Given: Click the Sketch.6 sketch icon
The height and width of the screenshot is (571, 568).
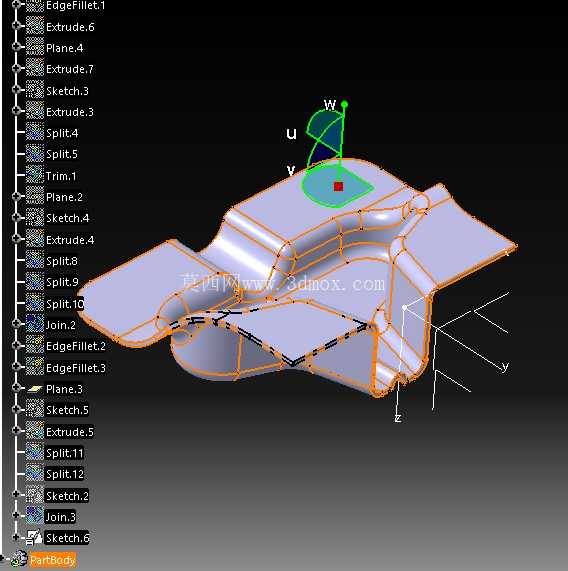Looking at the screenshot, I should 35,537.
